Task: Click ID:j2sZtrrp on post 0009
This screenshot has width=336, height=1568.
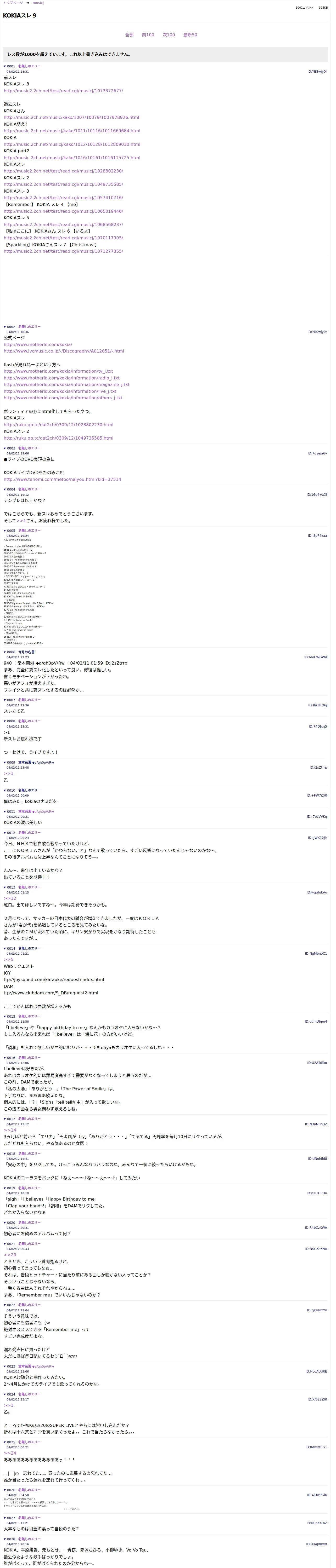Action: [318, 768]
